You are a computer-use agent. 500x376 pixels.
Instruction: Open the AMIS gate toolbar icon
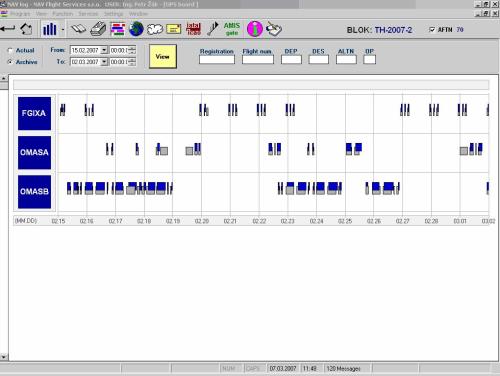[232, 29]
